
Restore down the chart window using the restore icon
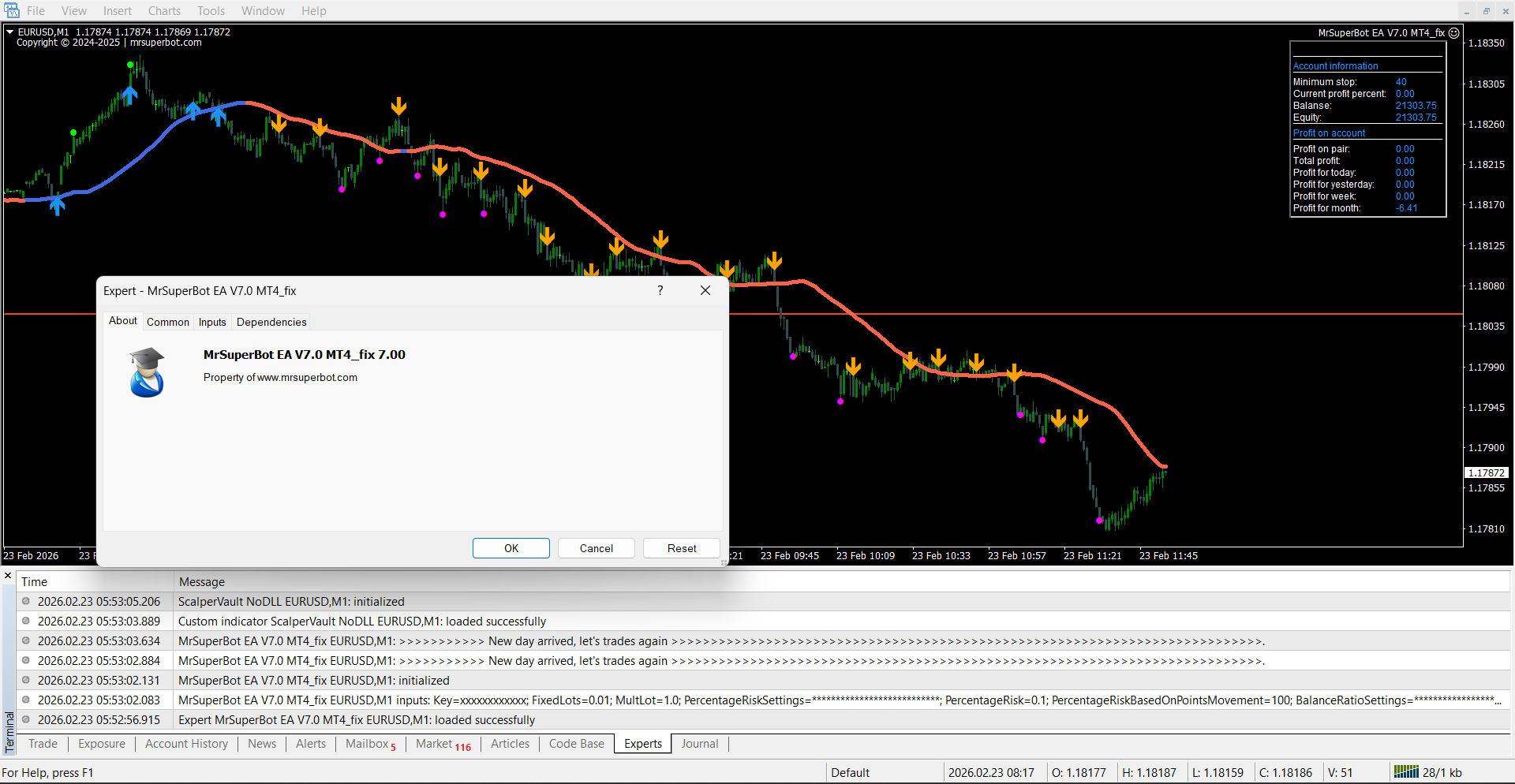point(1486,11)
